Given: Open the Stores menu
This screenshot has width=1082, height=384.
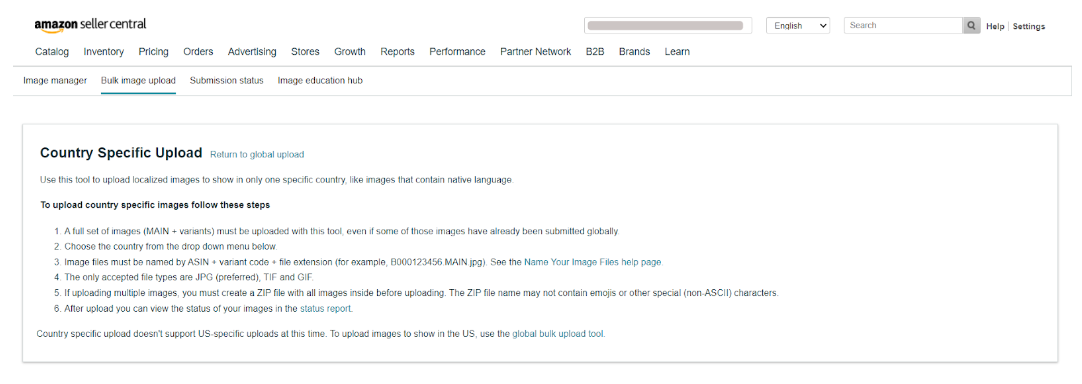Looking at the screenshot, I should coord(305,52).
